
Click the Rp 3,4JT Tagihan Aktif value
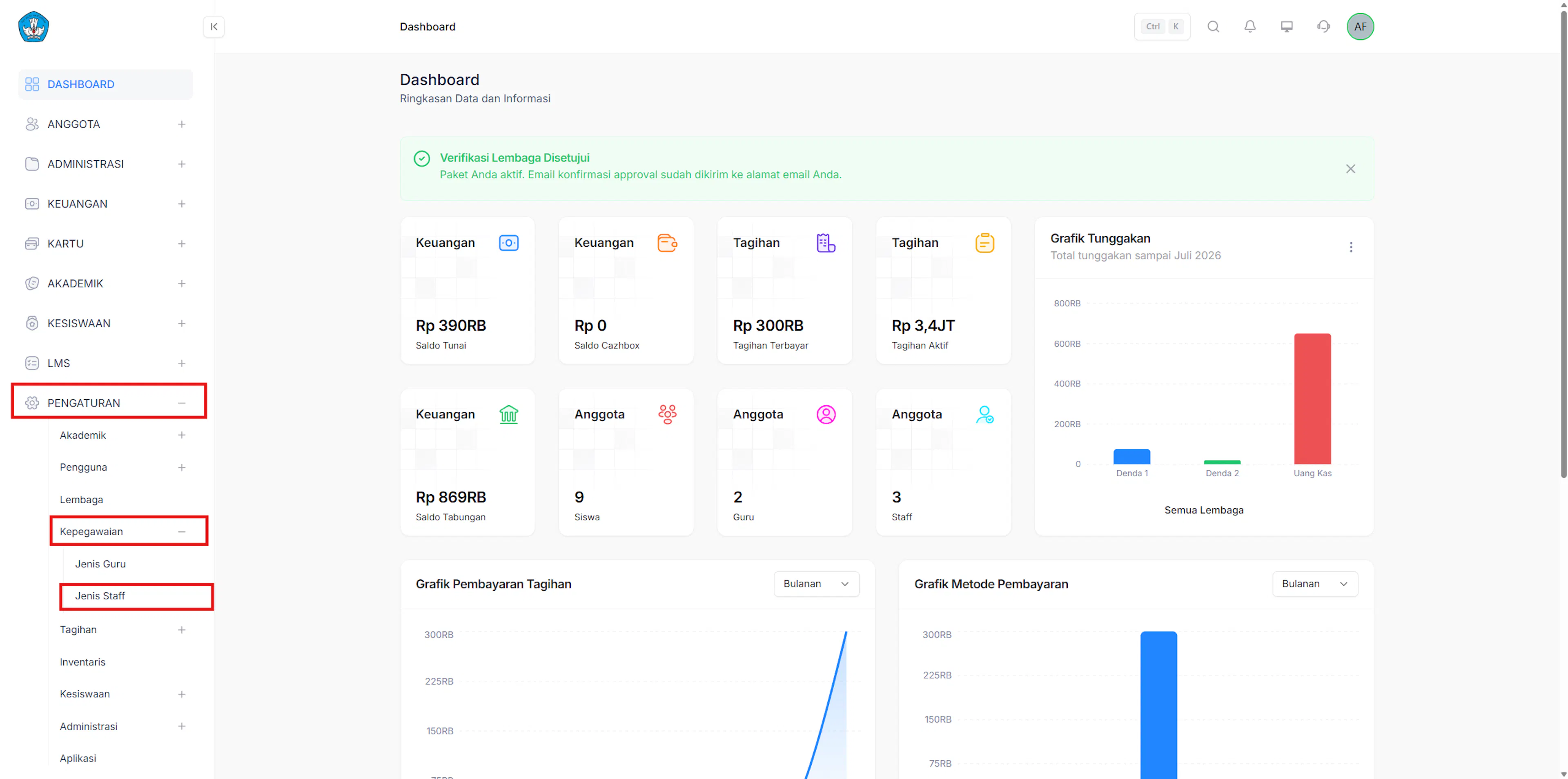point(923,326)
